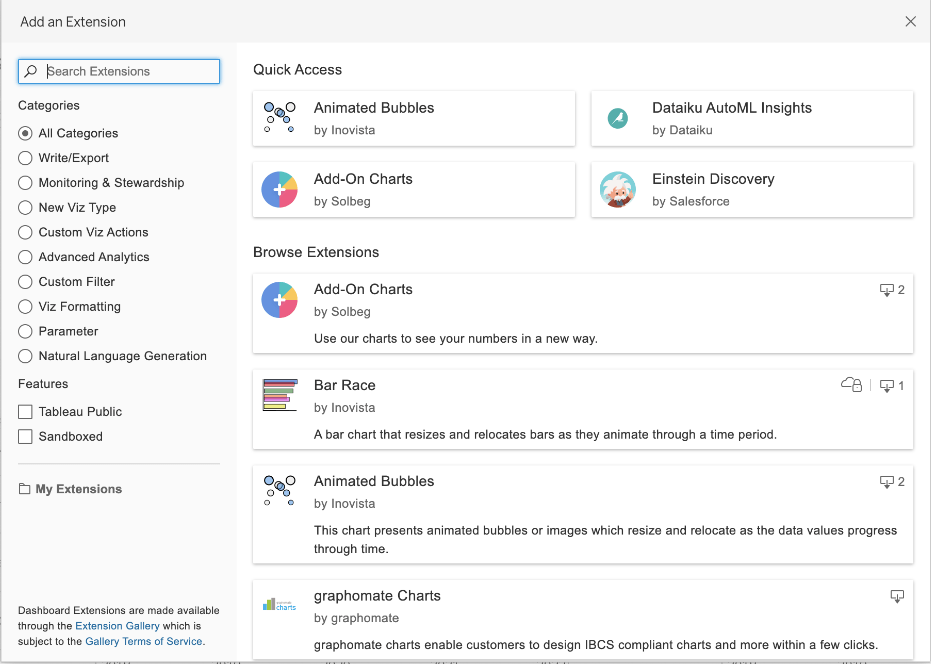This screenshot has height=664, width=931.
Task: Select Natural Language Generation category
Action: (x=26, y=356)
